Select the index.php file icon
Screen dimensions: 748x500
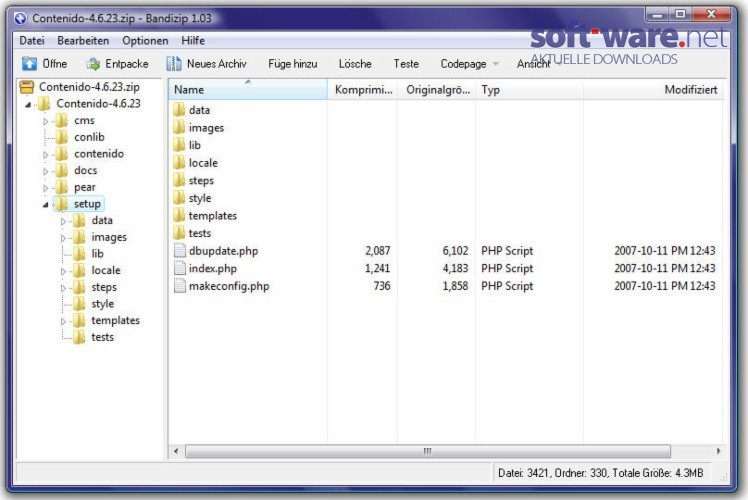179,269
